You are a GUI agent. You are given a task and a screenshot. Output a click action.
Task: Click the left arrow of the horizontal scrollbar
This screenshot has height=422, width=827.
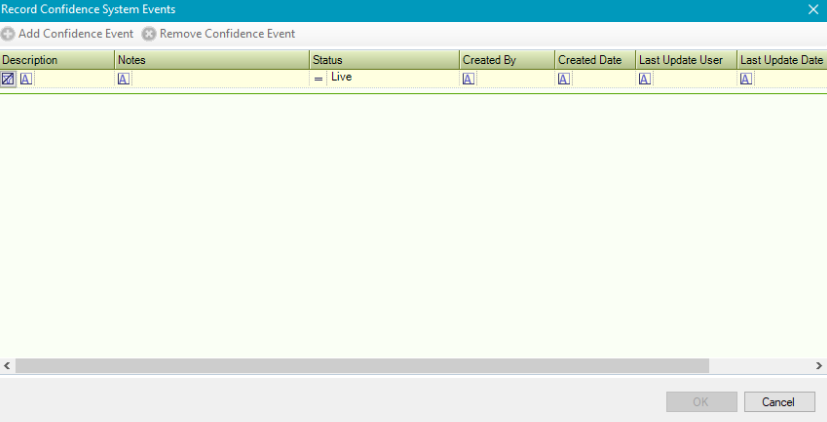[6, 366]
